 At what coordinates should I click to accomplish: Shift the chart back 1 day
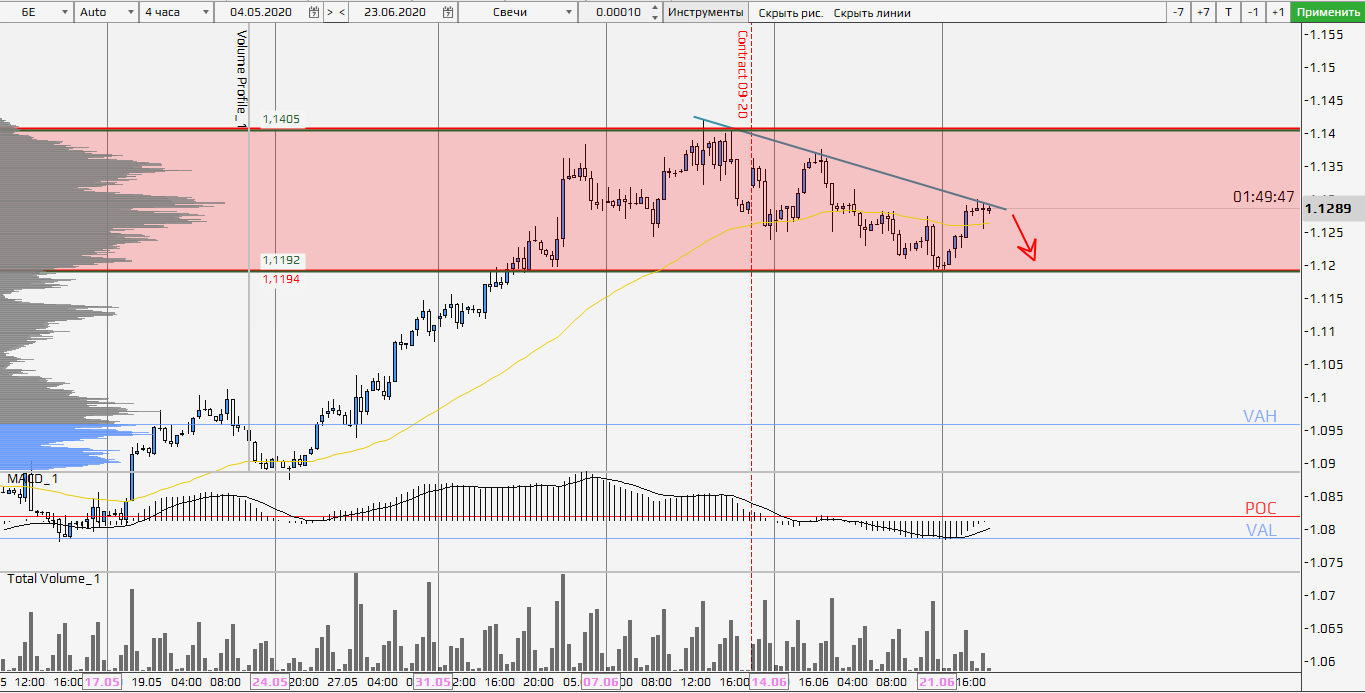(x=1252, y=13)
